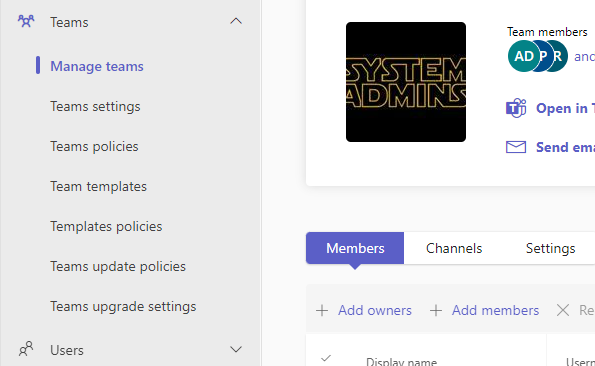Viewport: 595px width, 366px height.
Task: Navigate to Teams upgrade settings
Action: click(x=123, y=306)
